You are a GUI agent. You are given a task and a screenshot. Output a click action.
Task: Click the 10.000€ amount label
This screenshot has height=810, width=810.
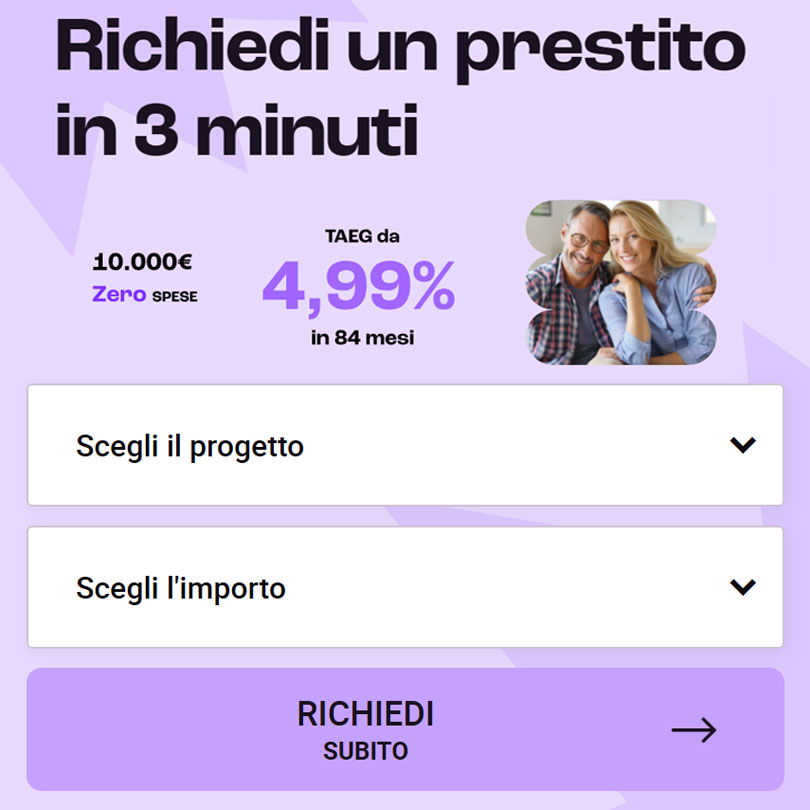[x=143, y=262]
